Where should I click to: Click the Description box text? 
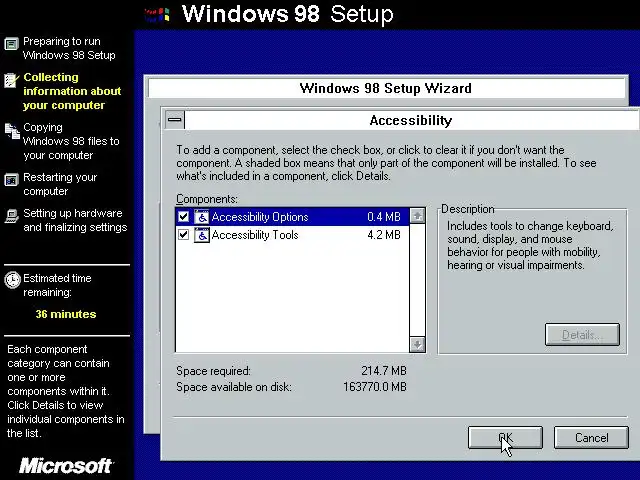click(x=530, y=245)
